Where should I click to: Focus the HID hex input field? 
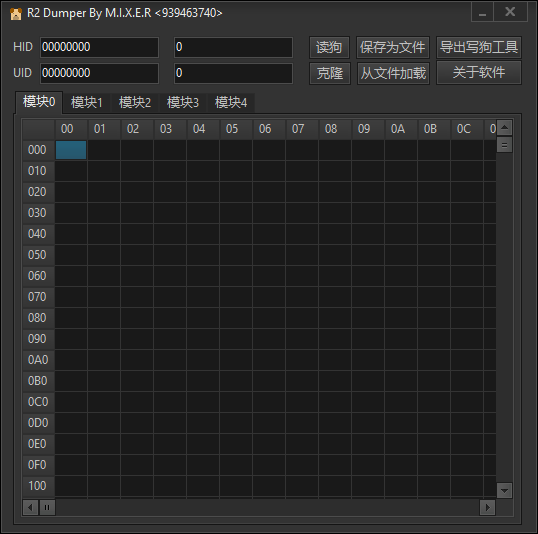[100, 47]
